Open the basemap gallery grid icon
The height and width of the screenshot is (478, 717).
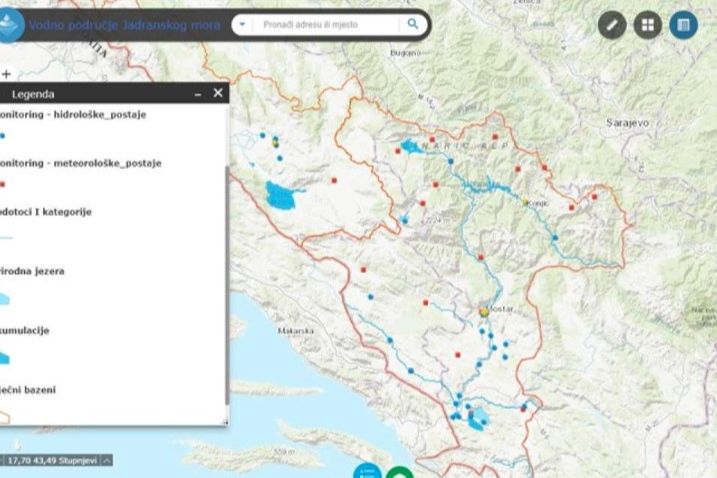click(647, 25)
